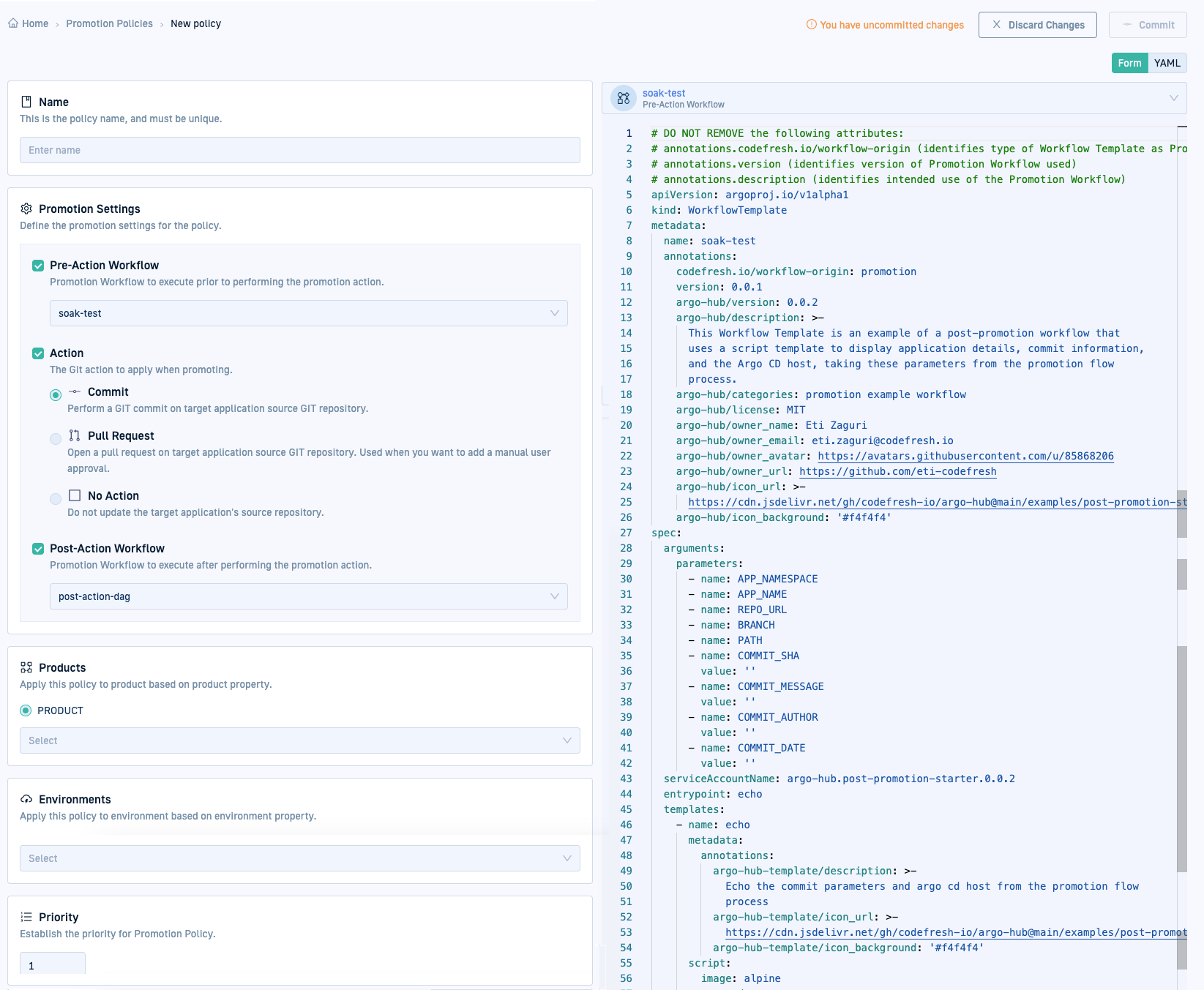Switch to the Form tab
The height and width of the screenshot is (990, 1204).
coord(1129,63)
